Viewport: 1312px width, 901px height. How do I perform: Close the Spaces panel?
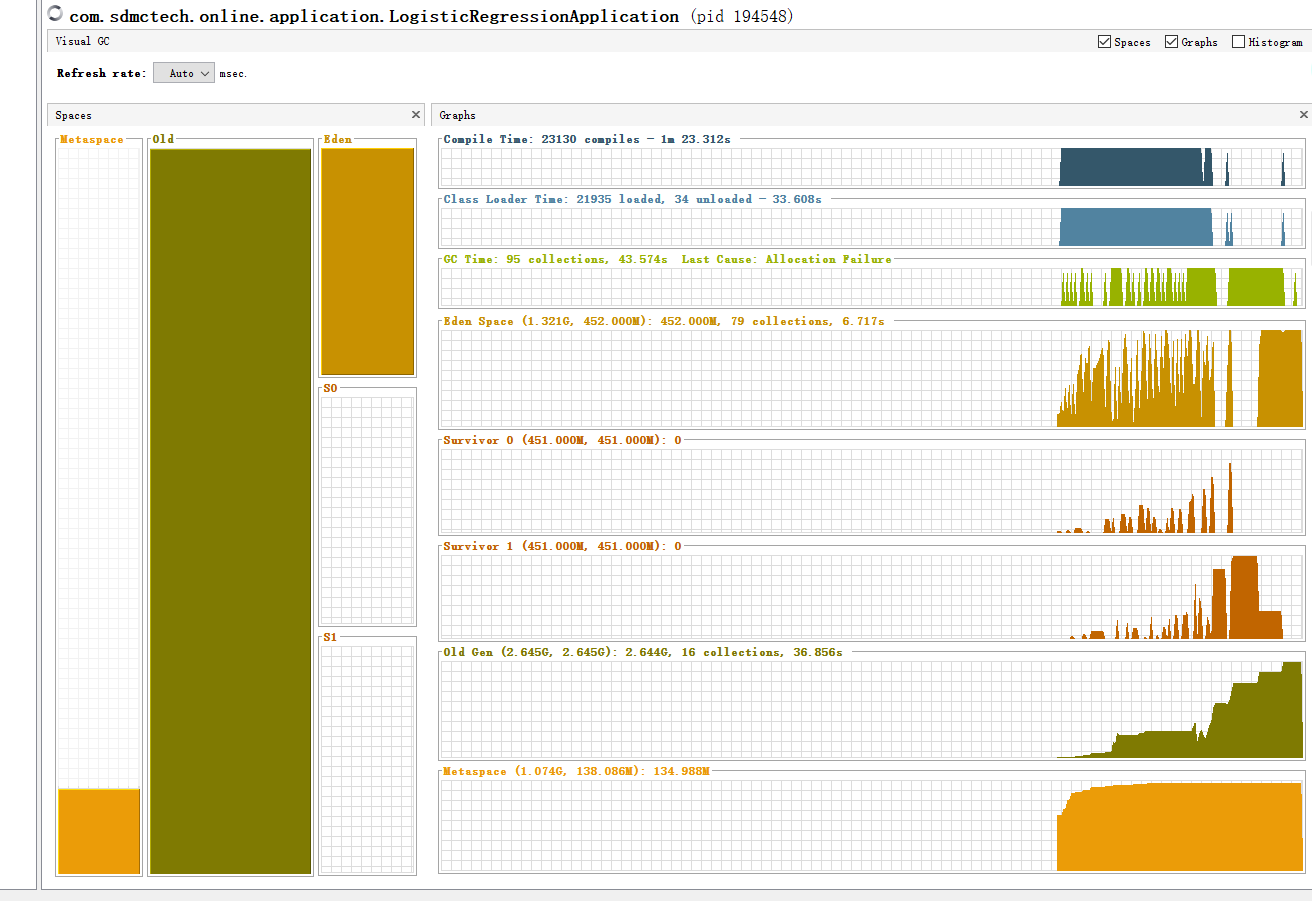point(416,114)
